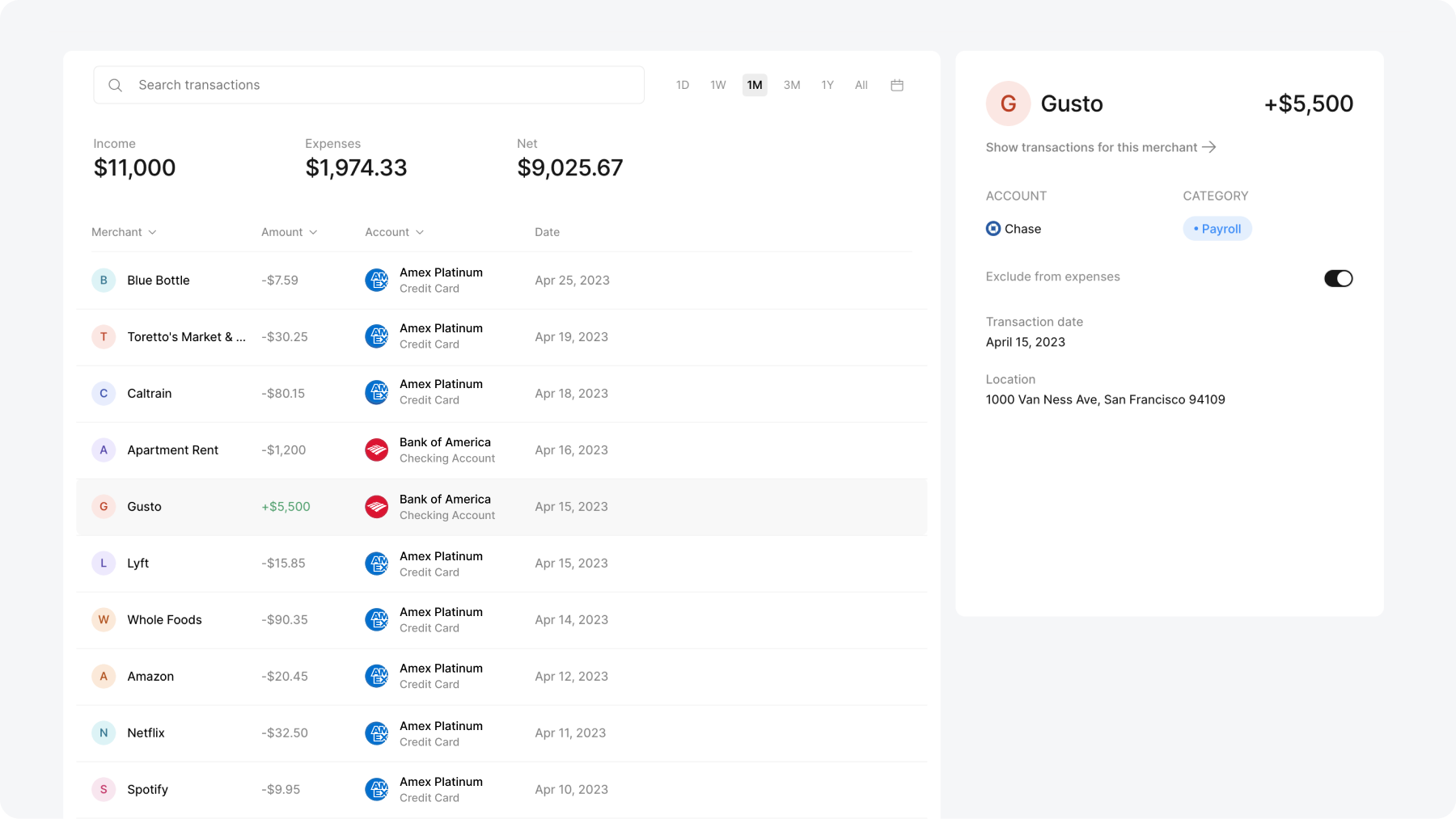Click the $1,974.33 Expenses total
Viewport: 1456px width, 819px height.
[x=356, y=167]
